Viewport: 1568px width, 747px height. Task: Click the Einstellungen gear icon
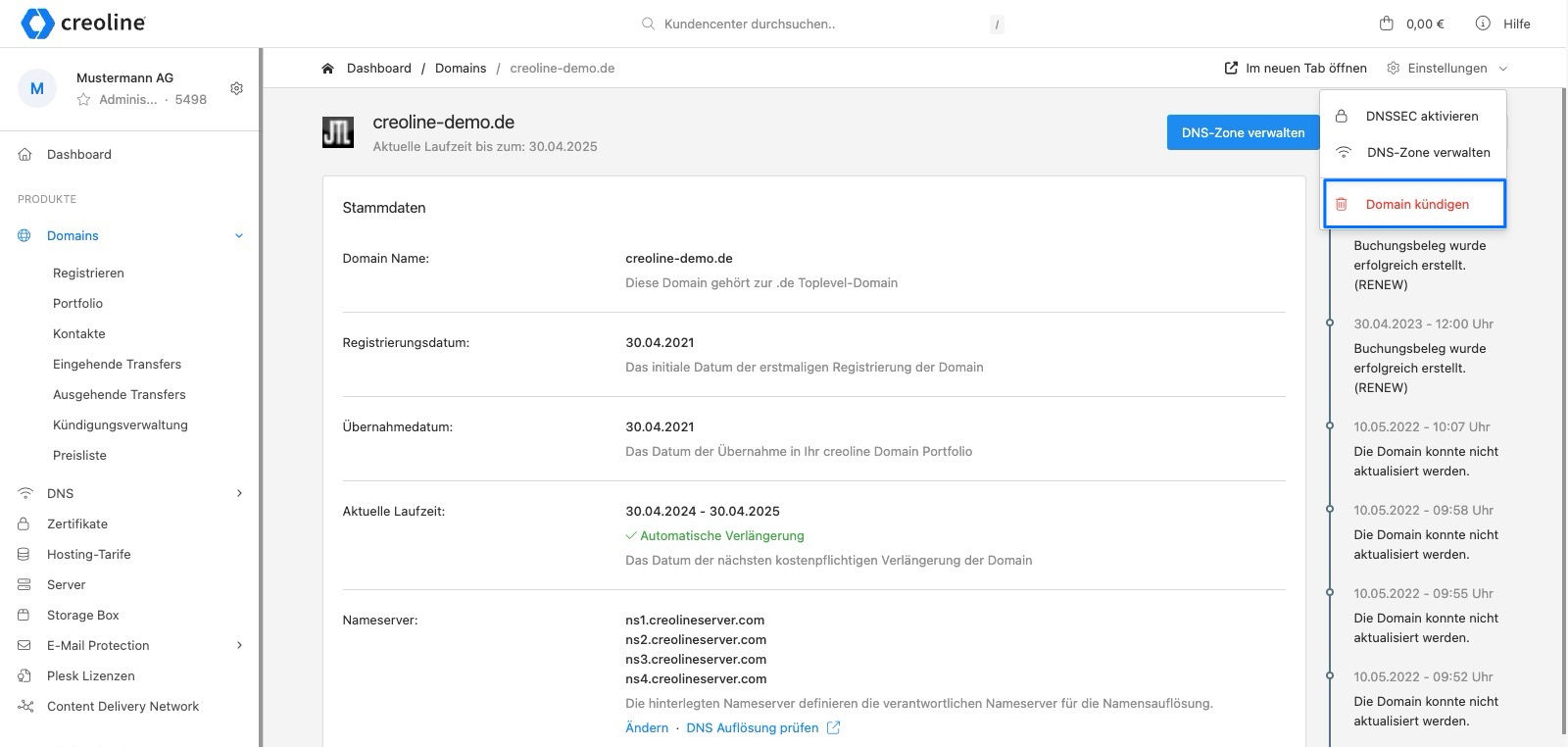click(x=1394, y=68)
